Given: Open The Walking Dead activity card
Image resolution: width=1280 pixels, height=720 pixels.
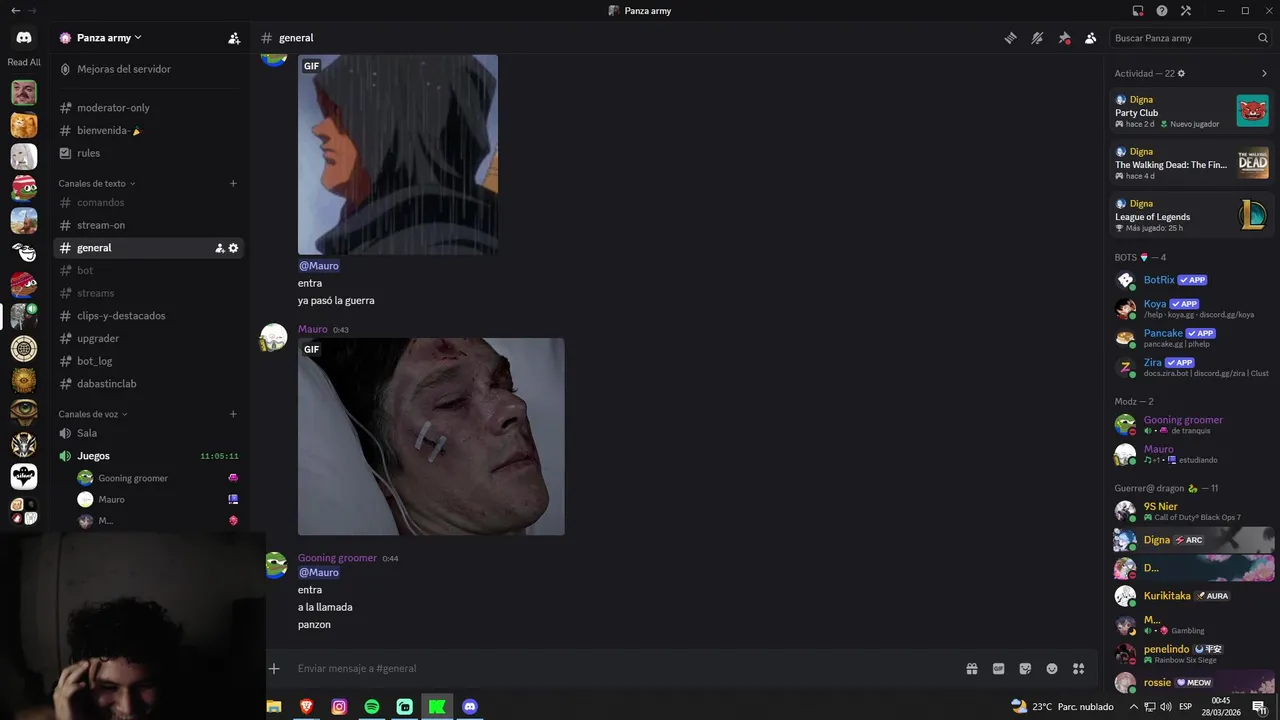Looking at the screenshot, I should click(x=1192, y=163).
